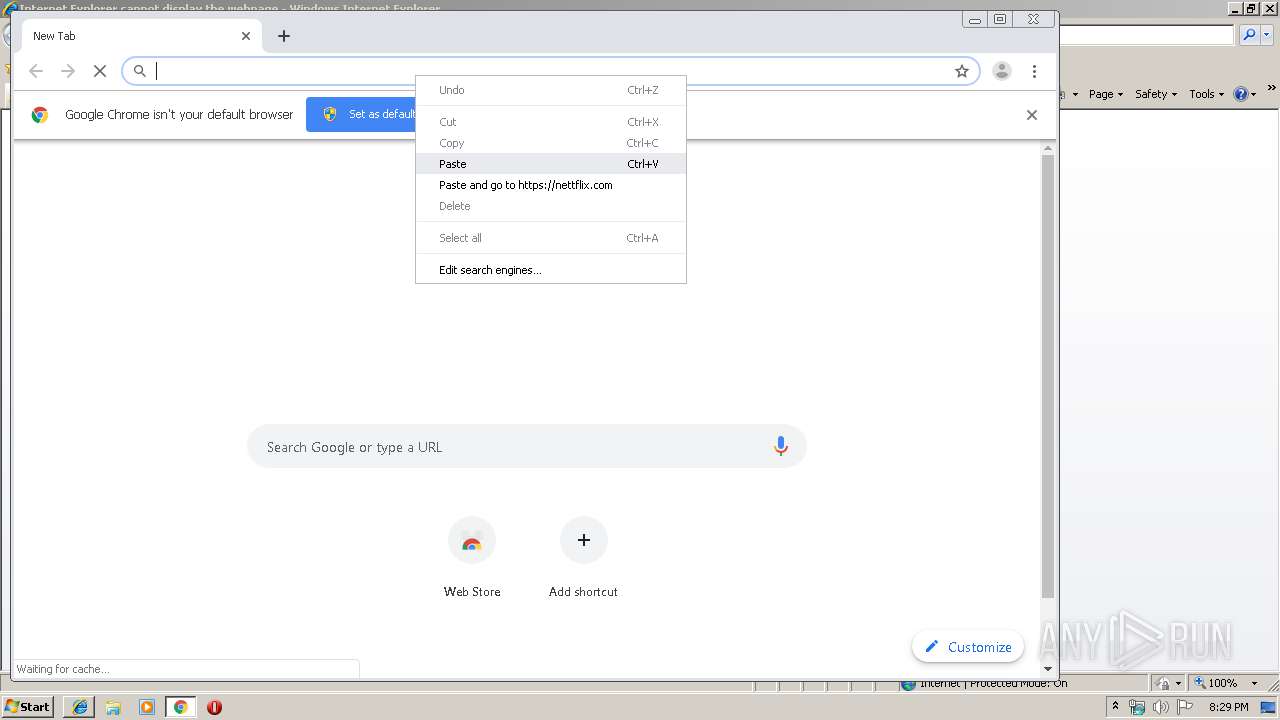Click the IE status bar security lock dropdown
The image size is (1280, 720).
tap(1169, 683)
